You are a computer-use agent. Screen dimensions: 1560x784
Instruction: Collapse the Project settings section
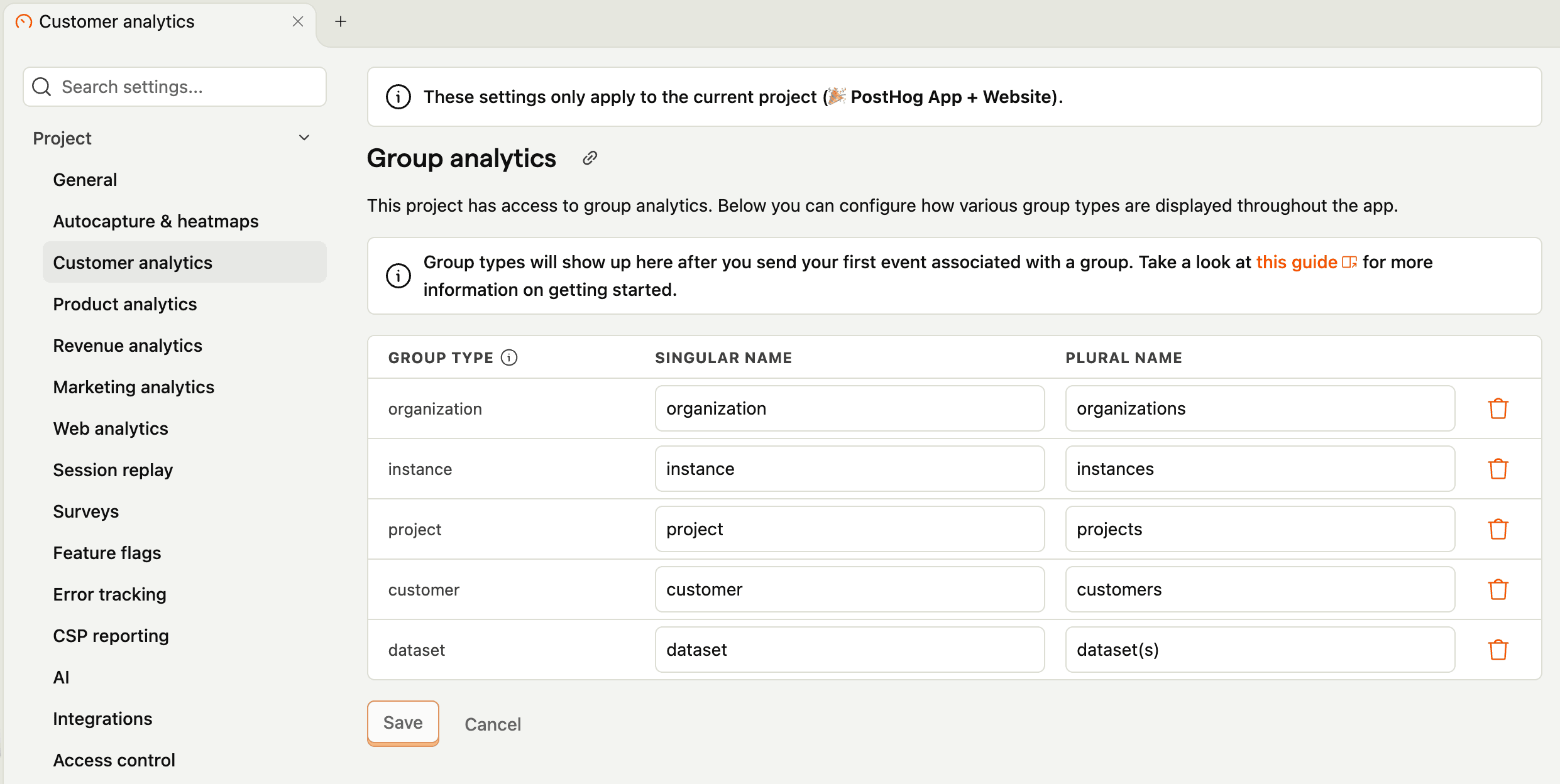(304, 137)
